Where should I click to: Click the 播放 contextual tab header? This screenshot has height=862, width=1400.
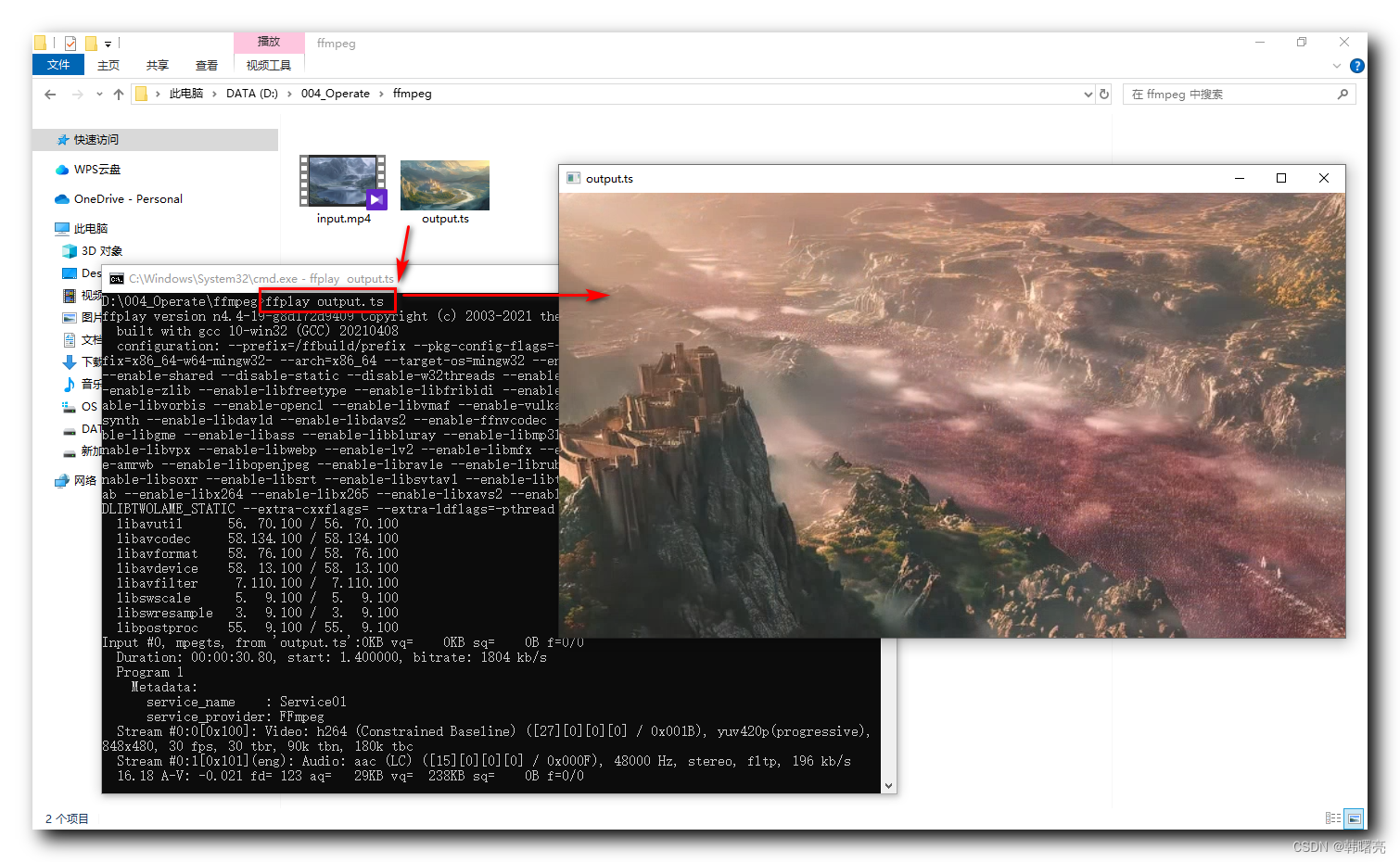(269, 42)
